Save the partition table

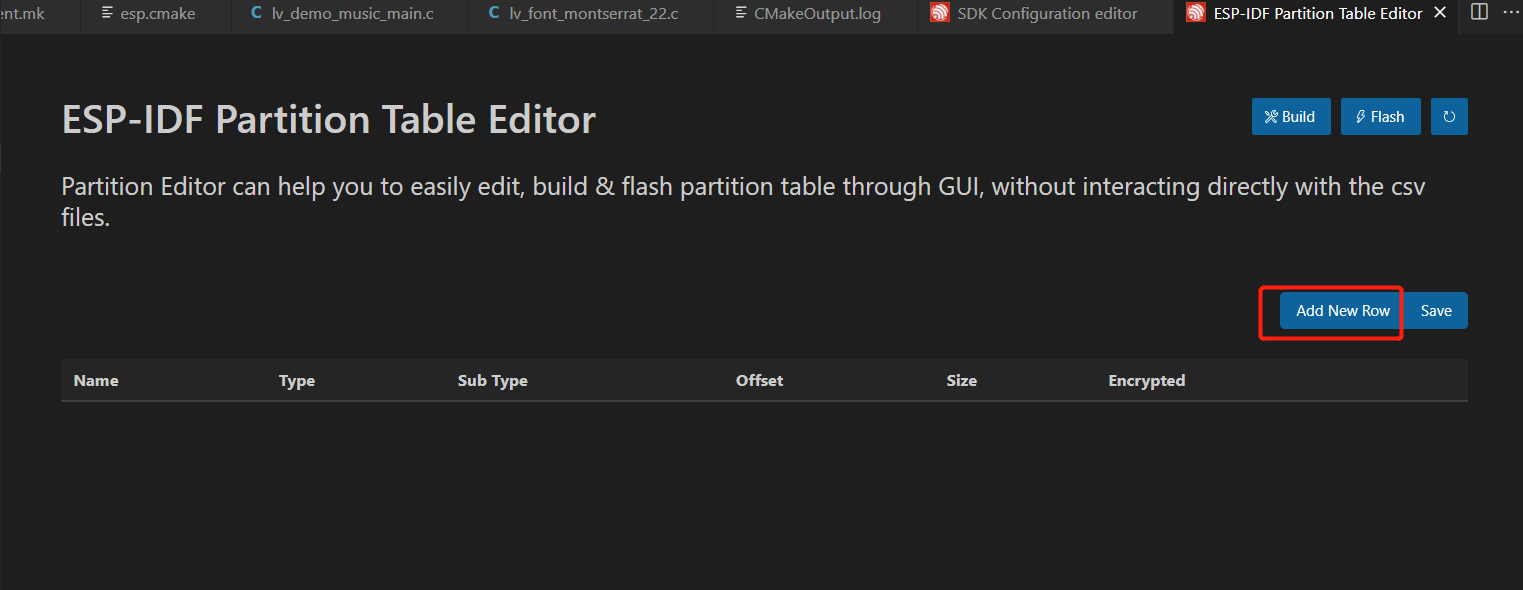pos(1435,310)
